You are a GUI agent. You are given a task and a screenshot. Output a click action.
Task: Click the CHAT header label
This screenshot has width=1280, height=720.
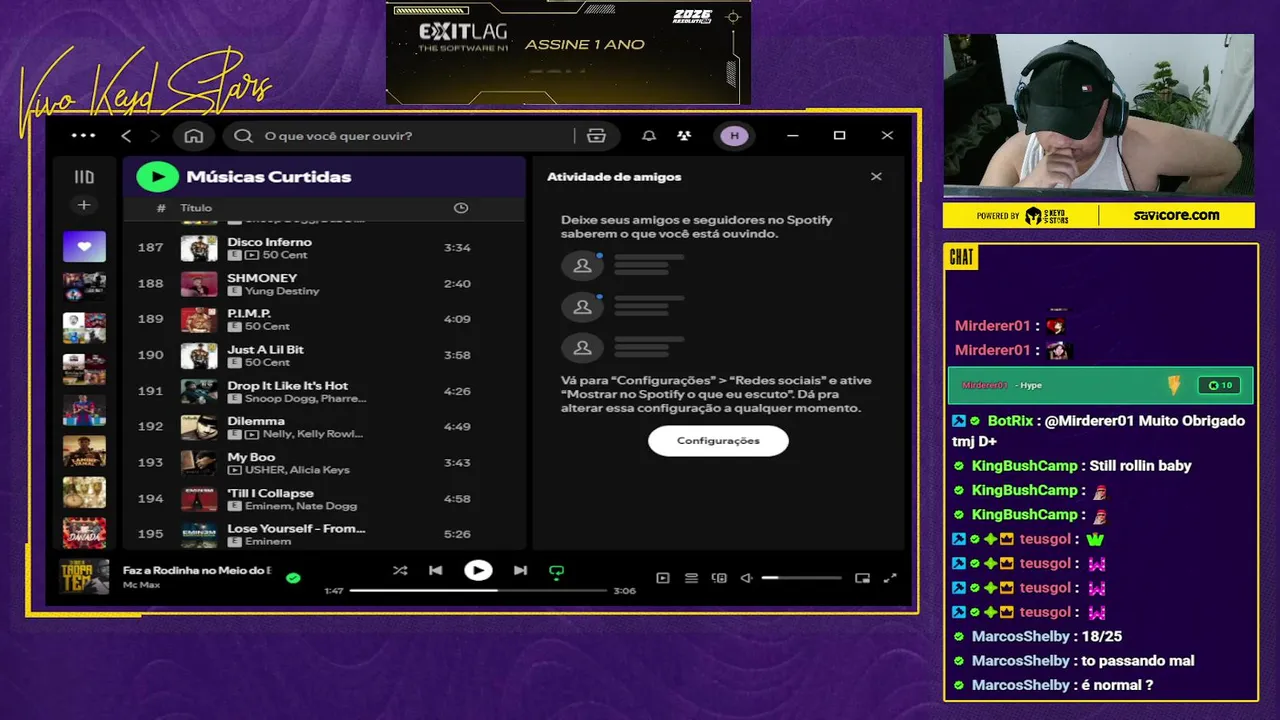point(962,257)
